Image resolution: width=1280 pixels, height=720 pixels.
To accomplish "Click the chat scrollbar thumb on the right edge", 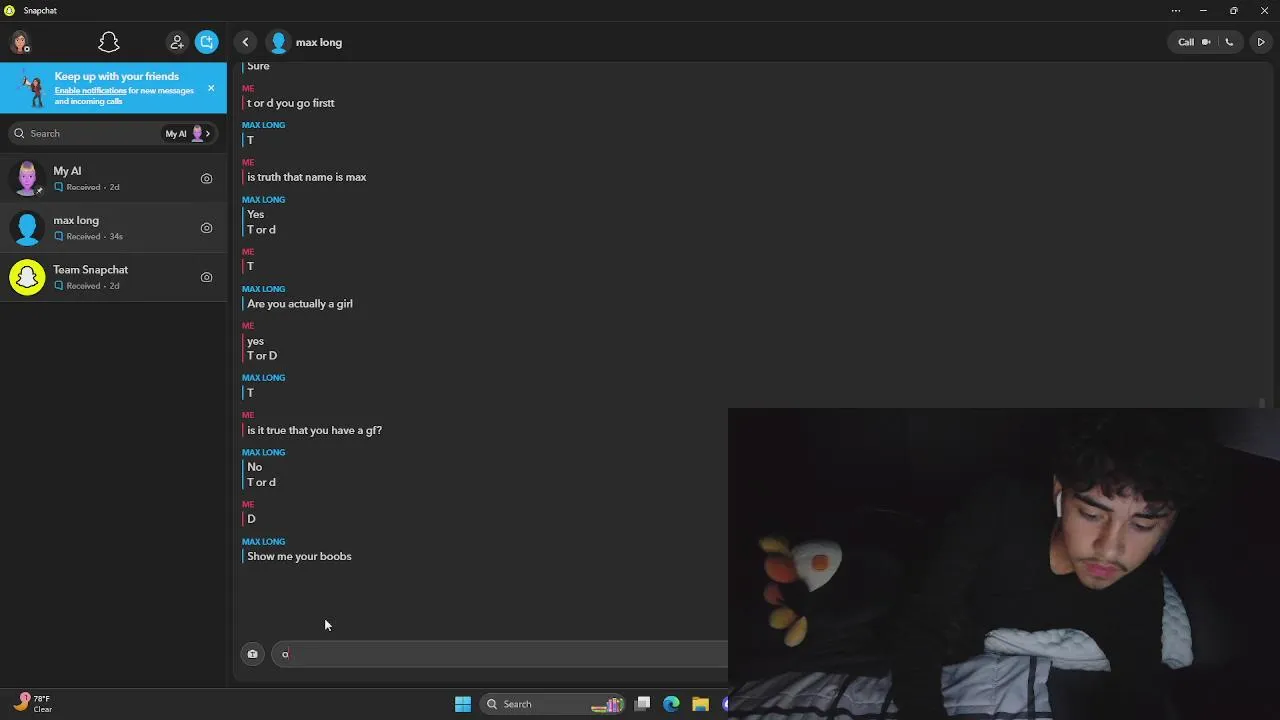I will [x=1262, y=403].
